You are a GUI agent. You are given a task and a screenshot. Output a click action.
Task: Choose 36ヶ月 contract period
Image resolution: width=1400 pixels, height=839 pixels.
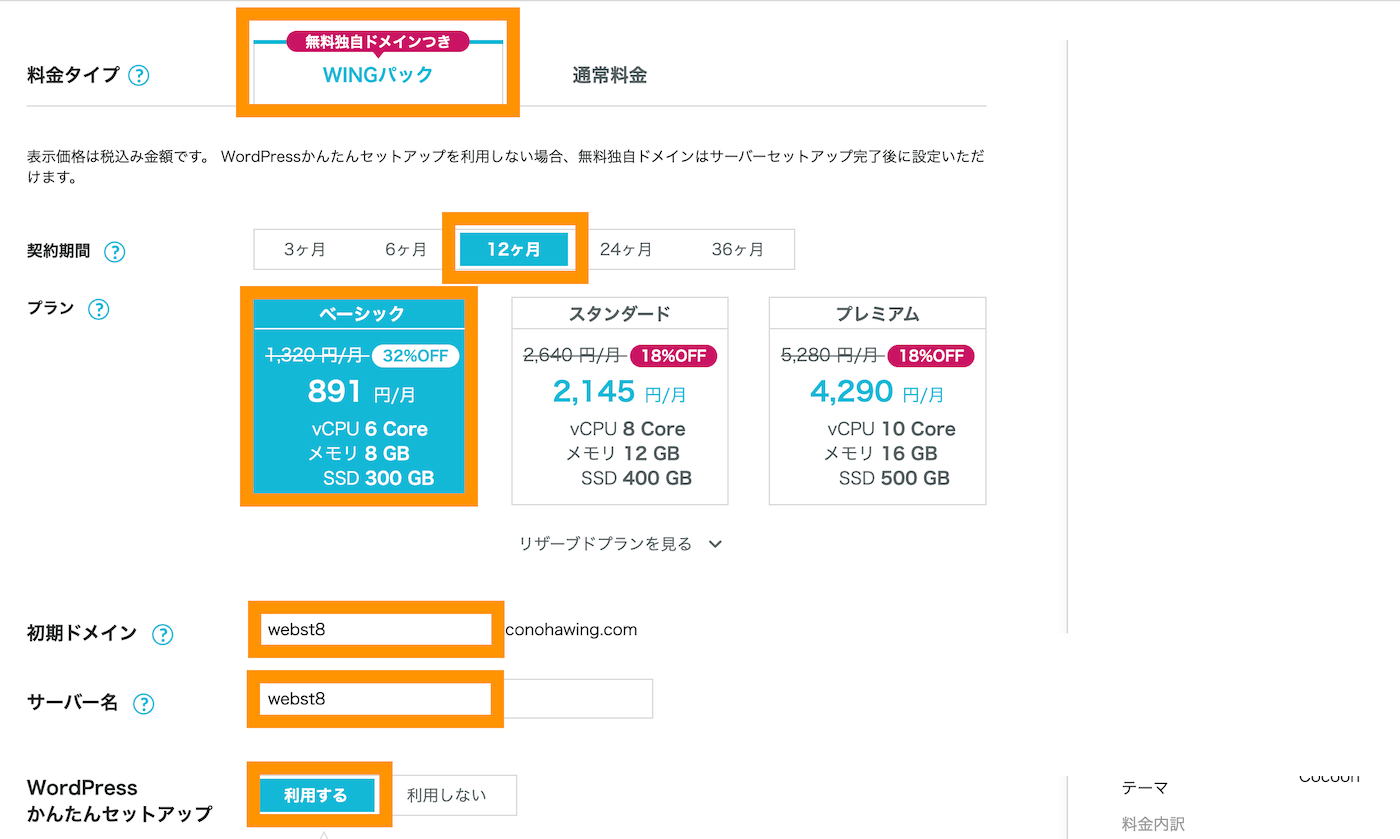pyautogui.click(x=738, y=250)
